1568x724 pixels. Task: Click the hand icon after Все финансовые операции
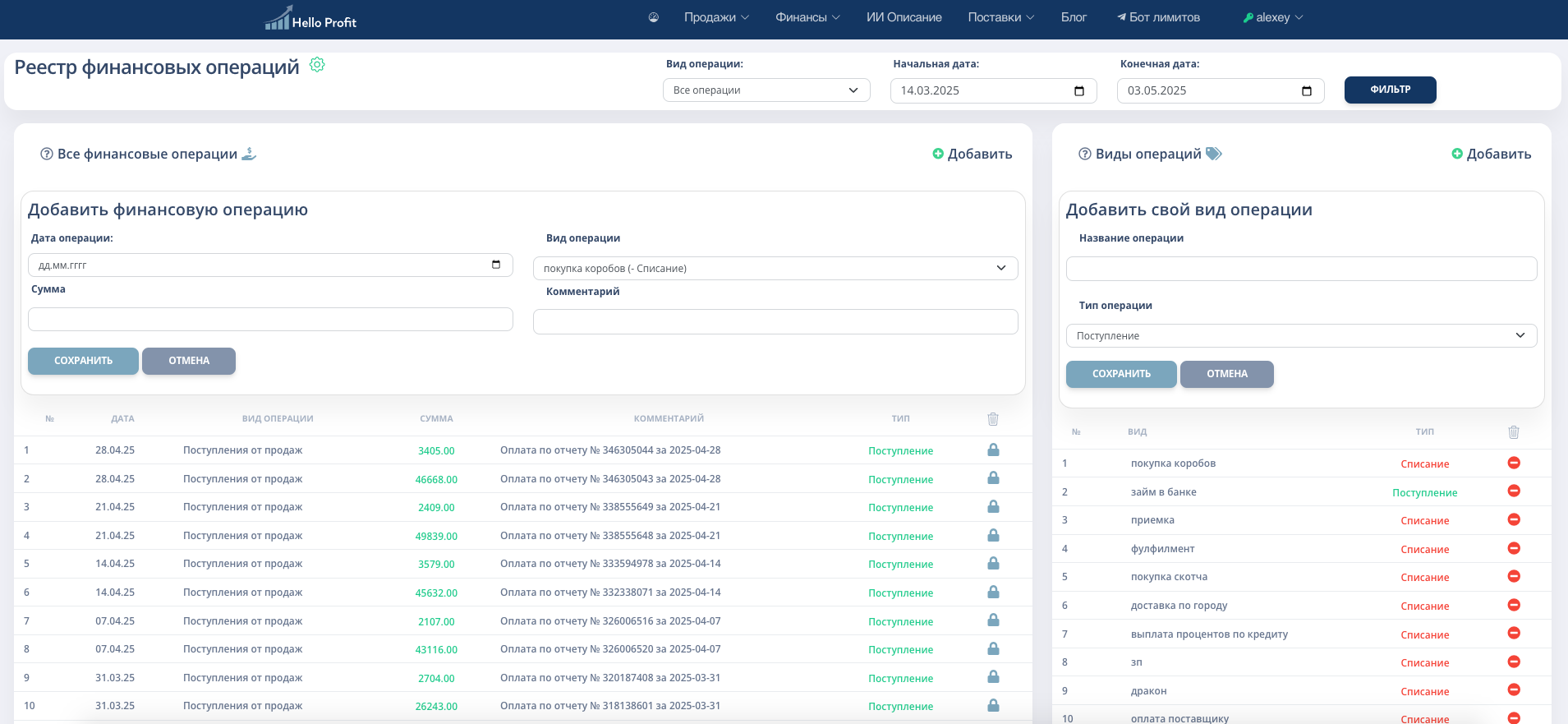[x=249, y=154]
